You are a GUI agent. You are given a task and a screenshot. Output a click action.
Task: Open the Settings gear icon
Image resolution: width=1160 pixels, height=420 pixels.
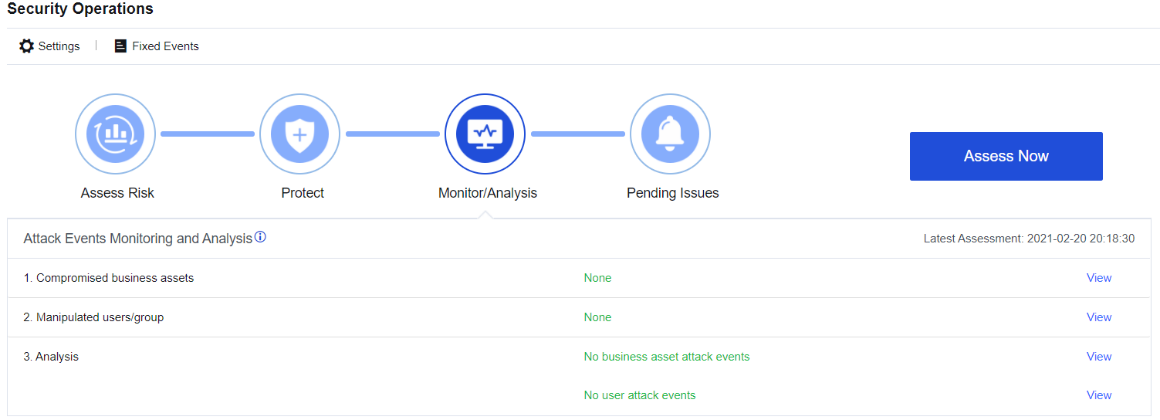27,46
